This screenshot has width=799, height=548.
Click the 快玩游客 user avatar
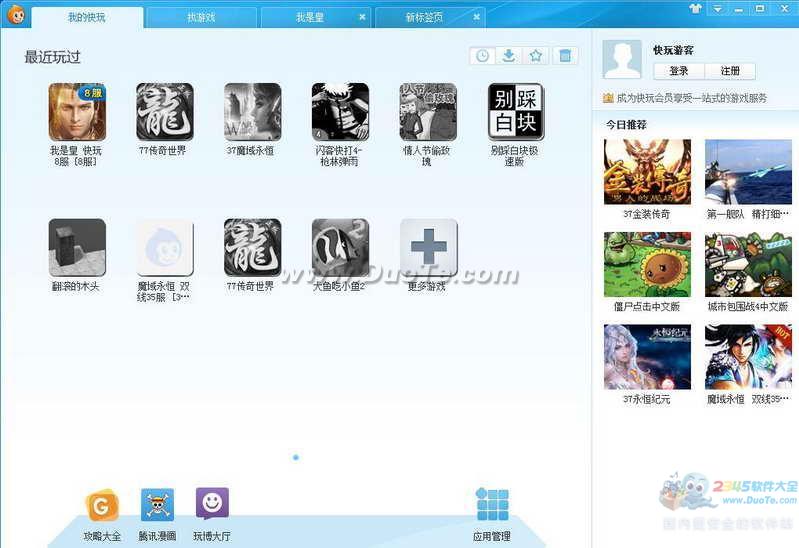point(622,61)
